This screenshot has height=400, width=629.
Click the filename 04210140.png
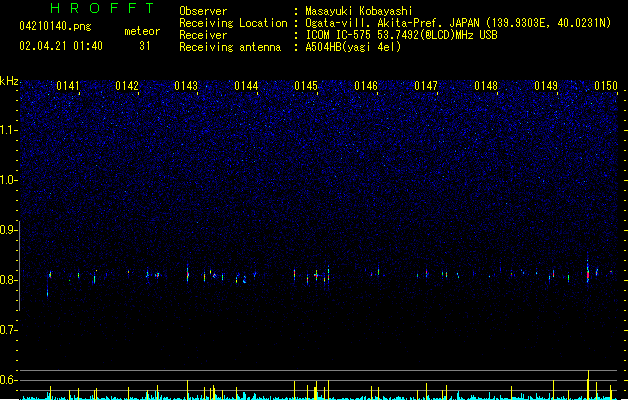pyautogui.click(x=55, y=26)
